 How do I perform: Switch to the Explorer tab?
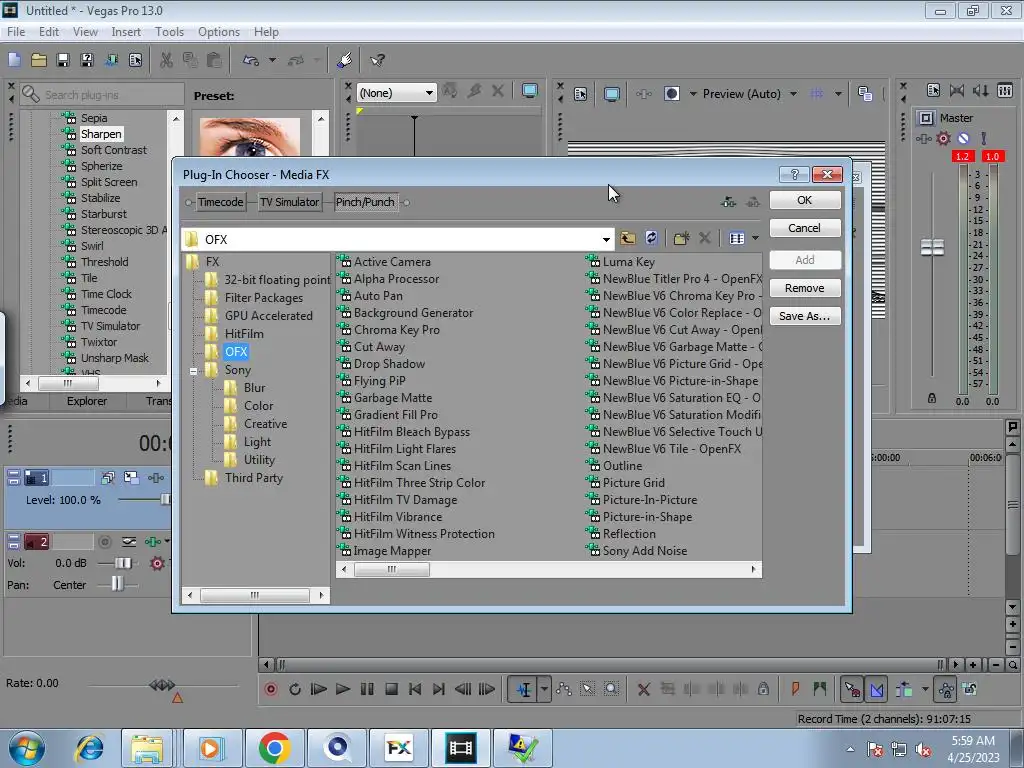coord(87,401)
